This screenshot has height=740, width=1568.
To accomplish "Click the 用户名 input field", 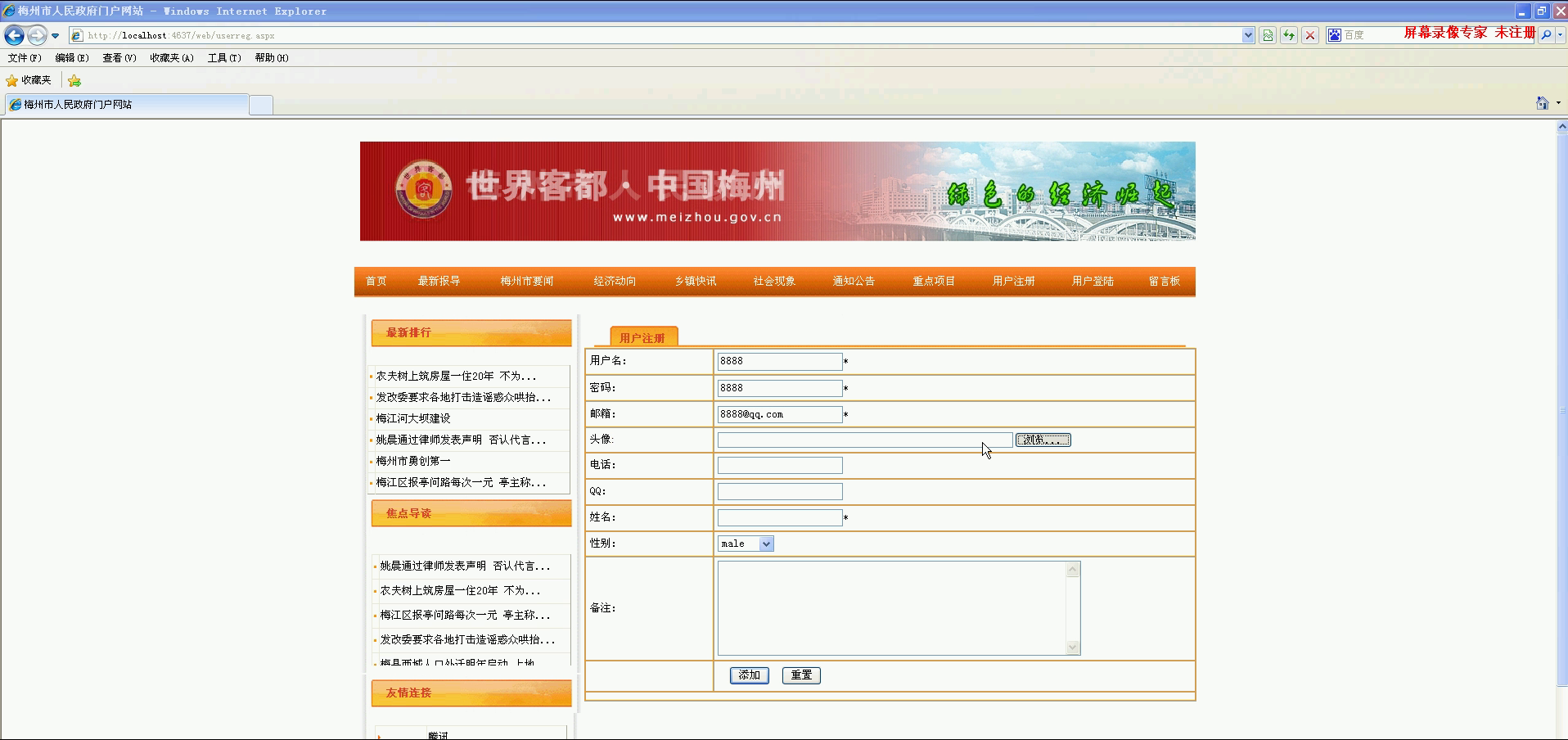I will tap(780, 361).
